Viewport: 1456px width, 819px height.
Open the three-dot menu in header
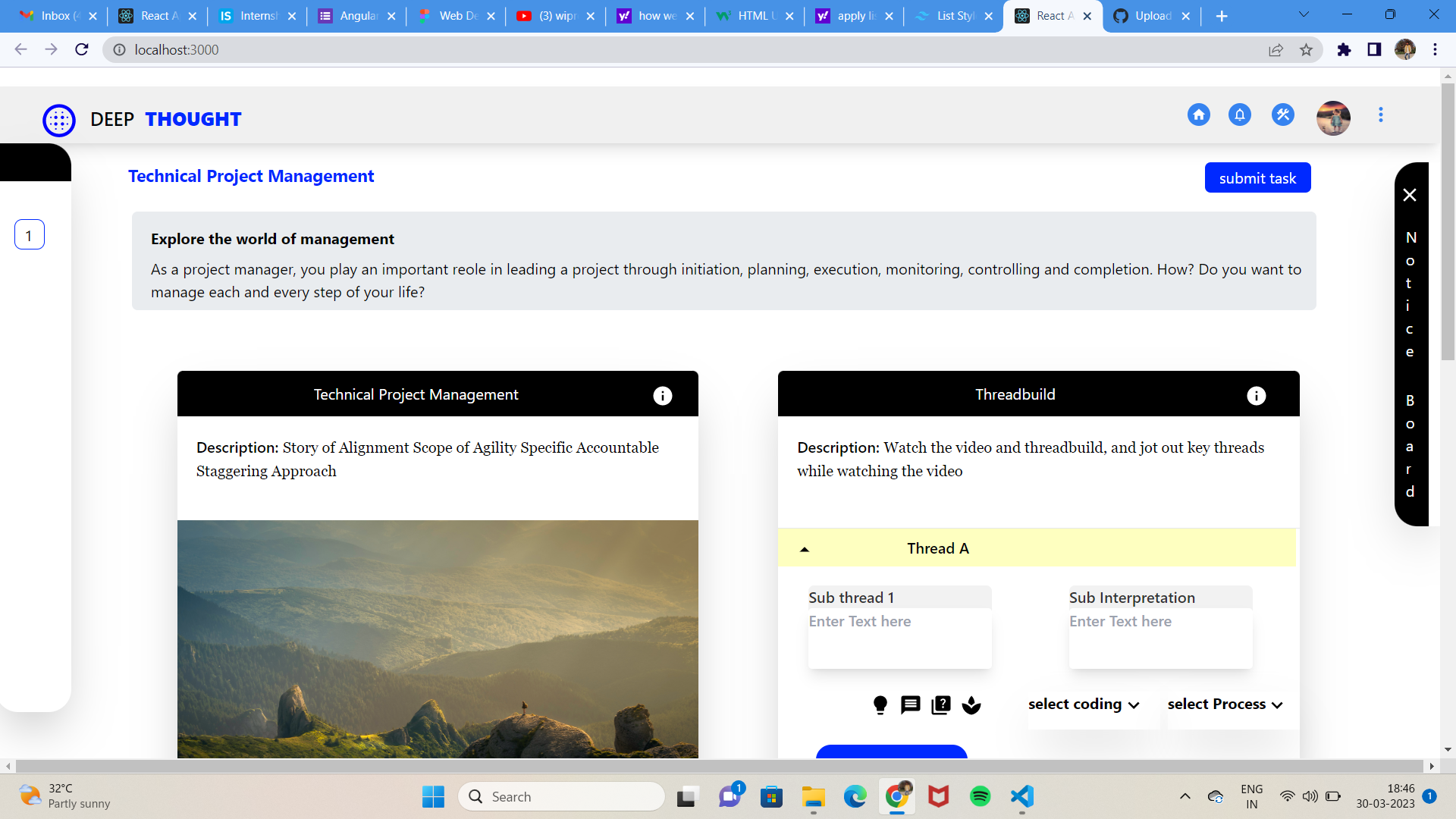point(1380,115)
